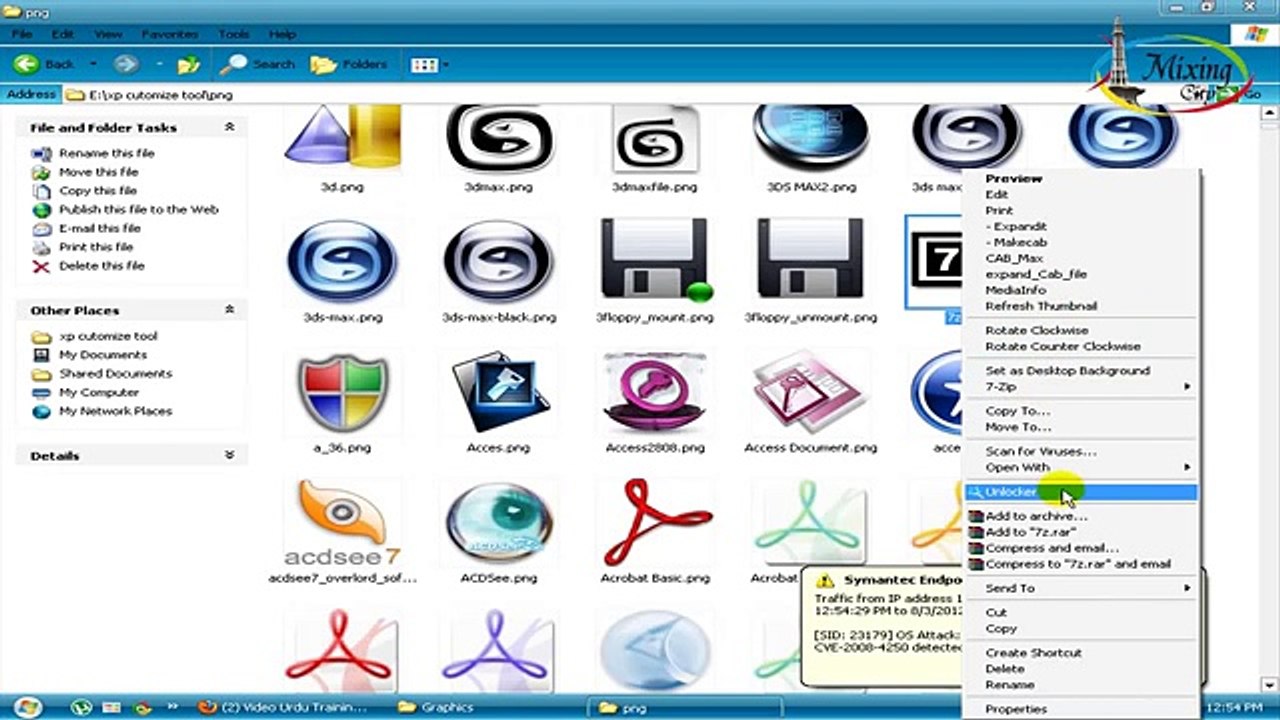Open the Search toolbar button
Image resolution: width=1280 pixels, height=720 pixels.
click(x=258, y=64)
